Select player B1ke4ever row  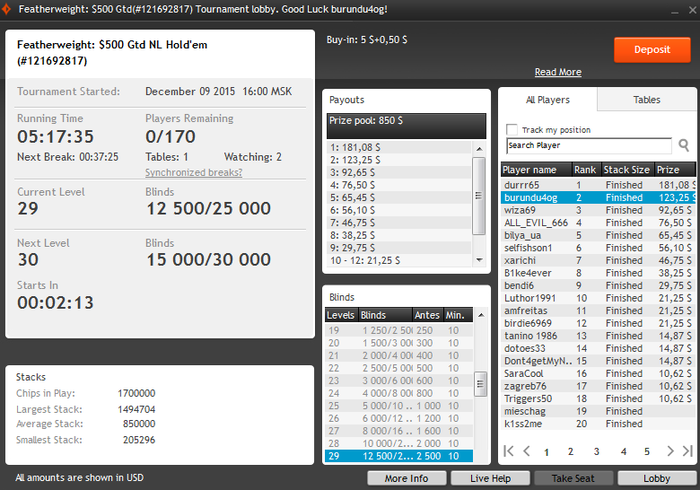598,273
